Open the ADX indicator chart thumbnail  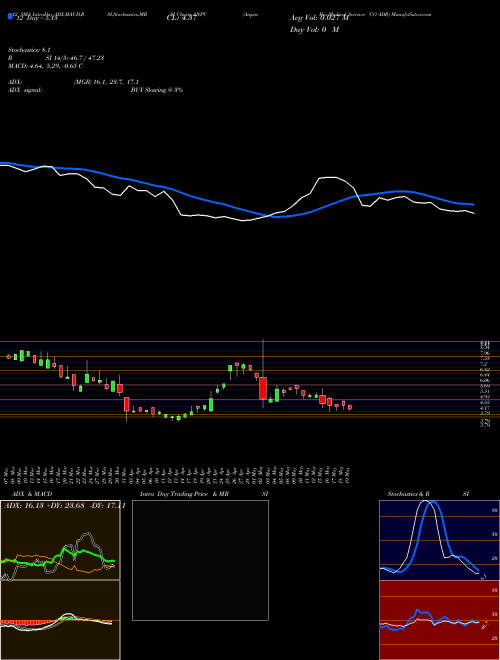pyautogui.click(x=60, y=540)
